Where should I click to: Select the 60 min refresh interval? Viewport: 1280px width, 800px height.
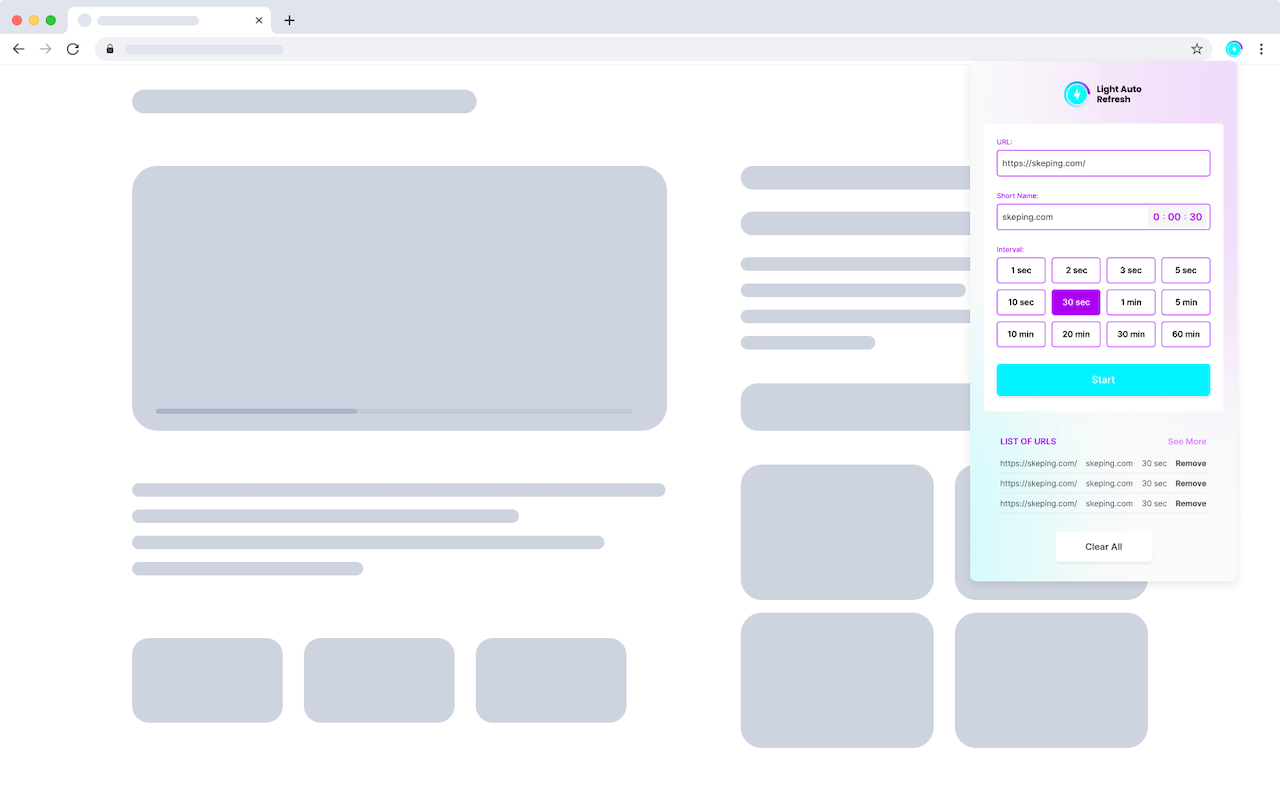pyautogui.click(x=1185, y=334)
